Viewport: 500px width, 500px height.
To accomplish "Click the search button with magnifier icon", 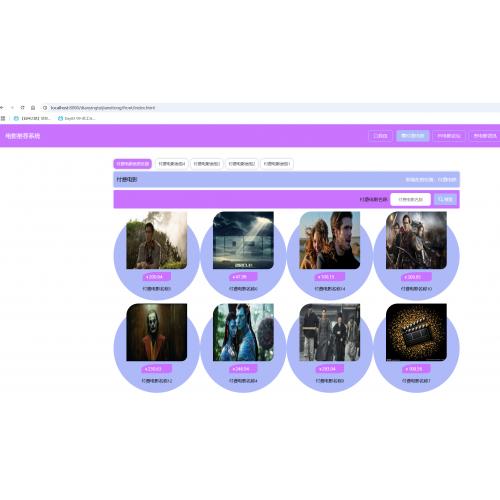I will [445, 199].
